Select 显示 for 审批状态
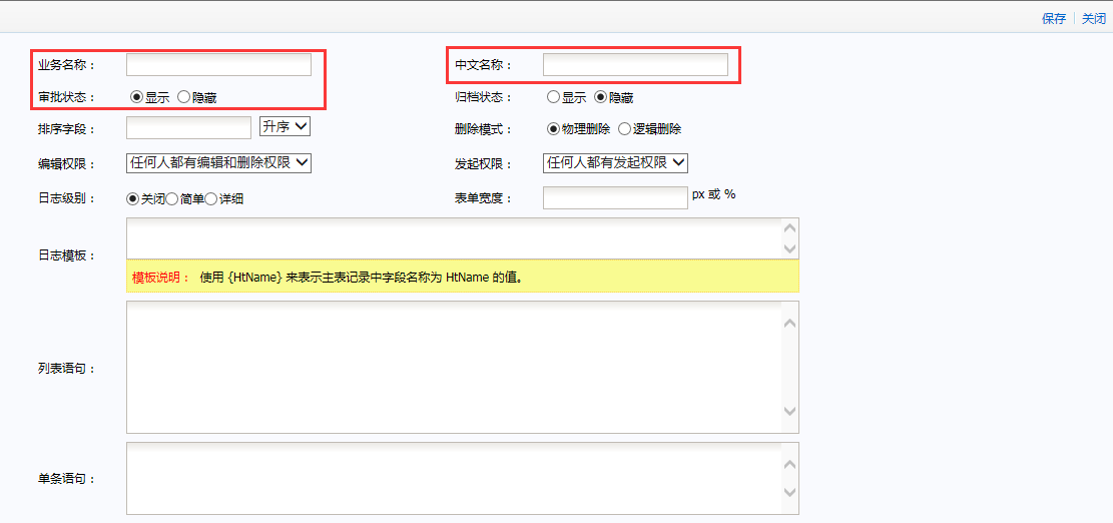 136,98
